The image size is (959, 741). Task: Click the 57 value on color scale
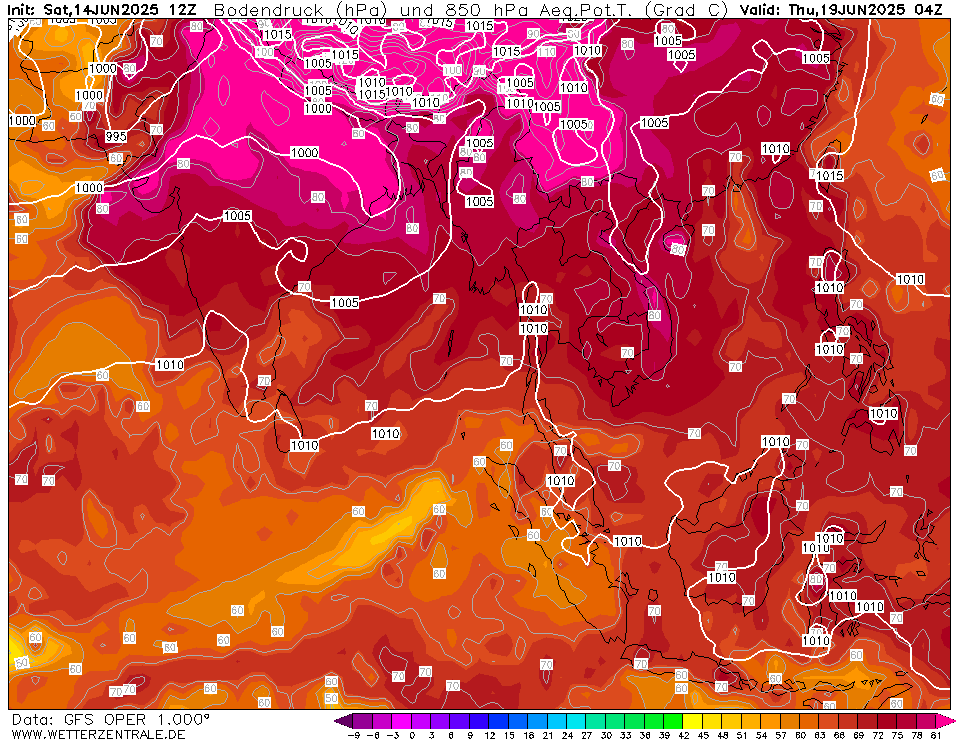point(780,735)
